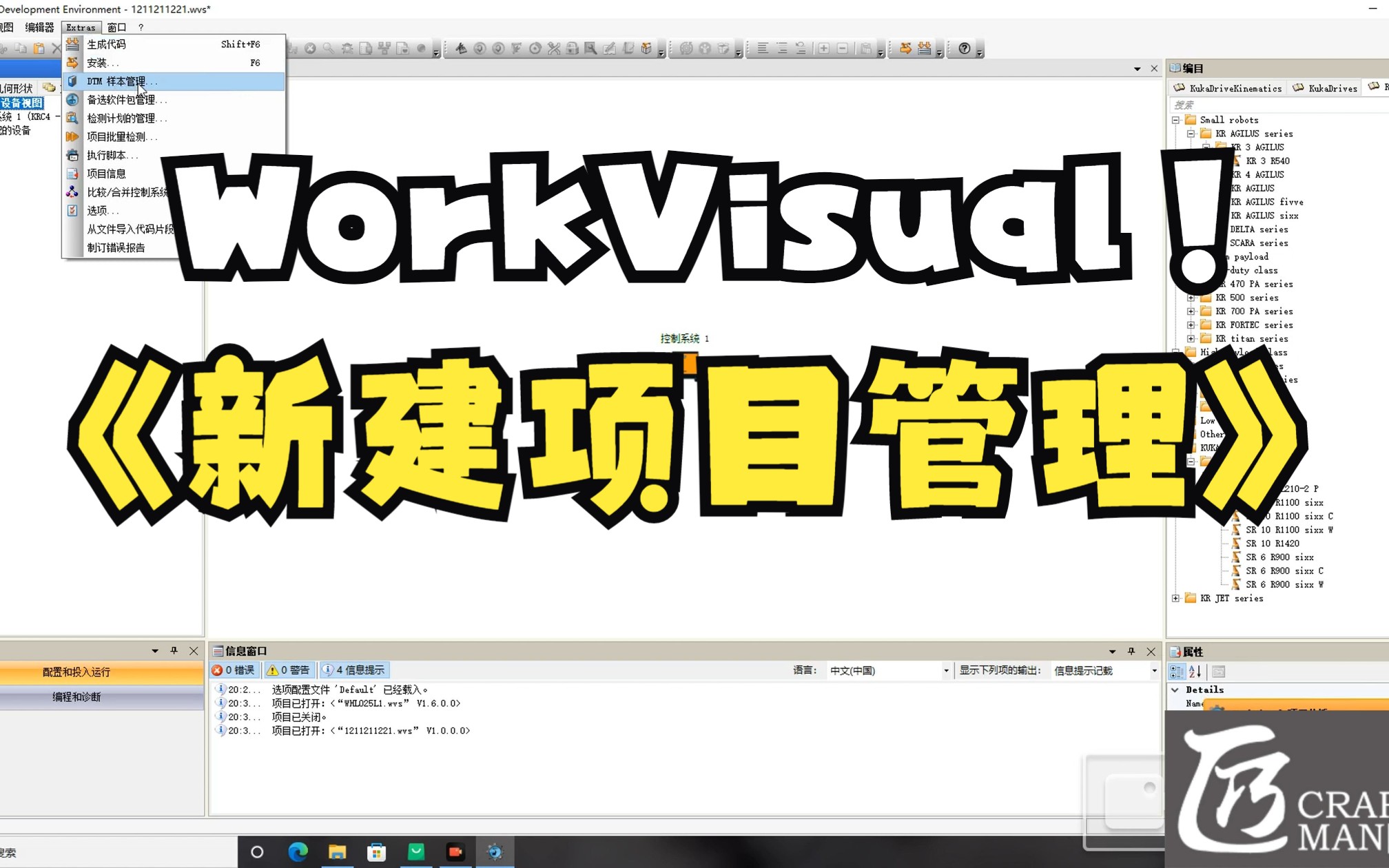Screen dimensions: 1389x868
Task: Switch to the KukaDrives catalog tab
Action: [1324, 88]
